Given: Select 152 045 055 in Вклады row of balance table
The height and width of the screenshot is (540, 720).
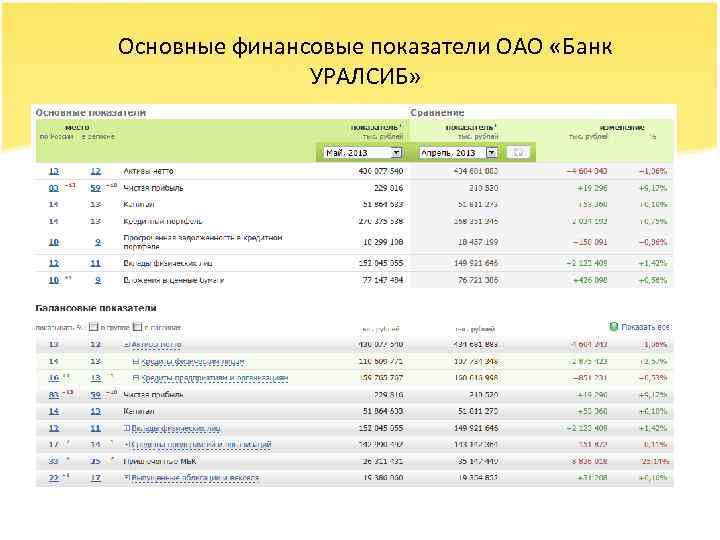Looking at the screenshot, I should [x=381, y=428].
